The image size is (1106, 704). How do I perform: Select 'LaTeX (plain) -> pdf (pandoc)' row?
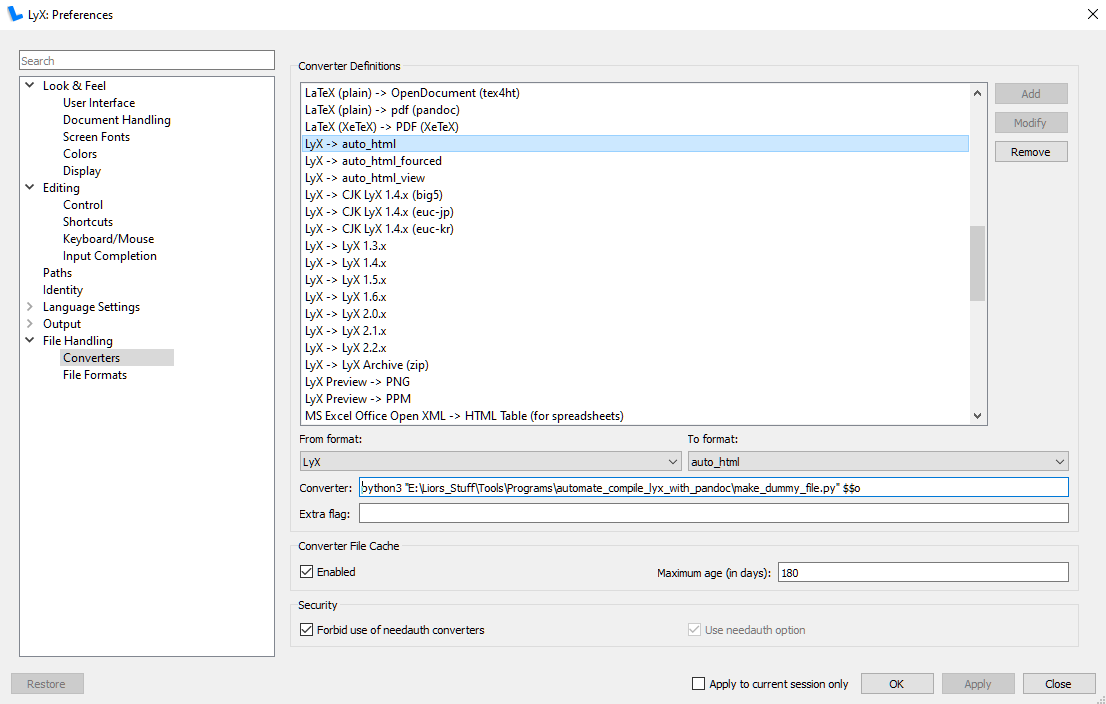[x=635, y=110]
